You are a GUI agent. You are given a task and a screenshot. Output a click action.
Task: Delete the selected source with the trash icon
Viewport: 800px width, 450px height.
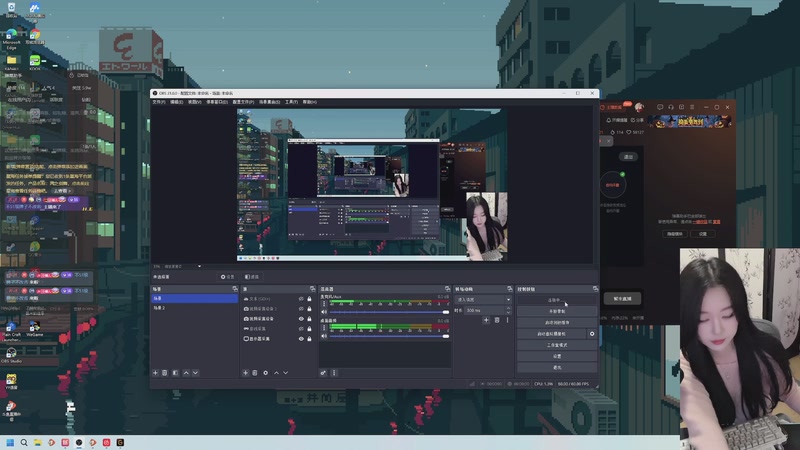tap(255, 373)
